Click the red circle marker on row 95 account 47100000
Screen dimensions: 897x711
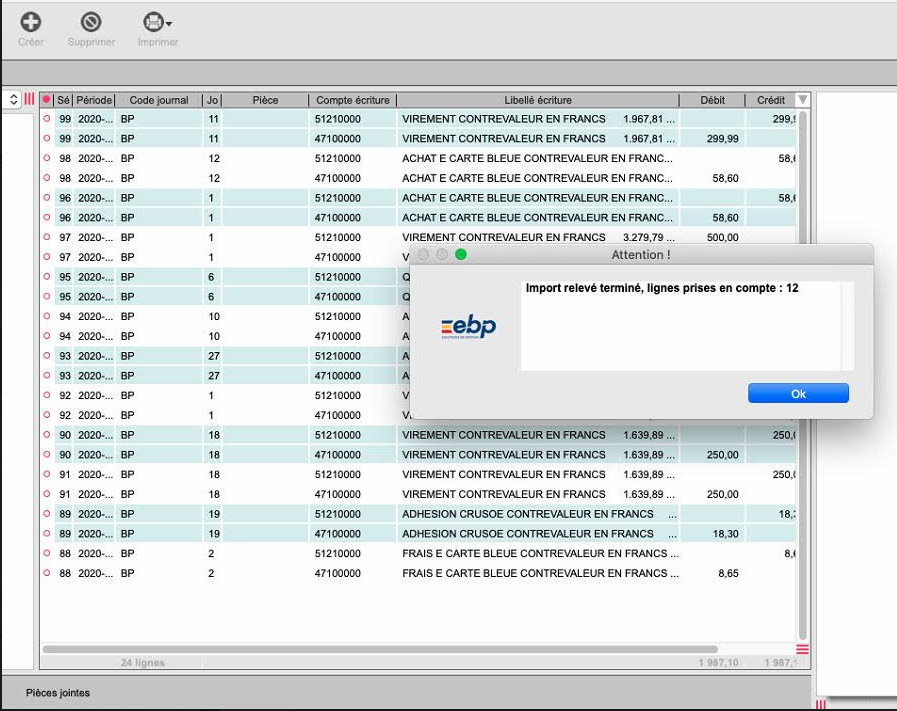point(47,296)
